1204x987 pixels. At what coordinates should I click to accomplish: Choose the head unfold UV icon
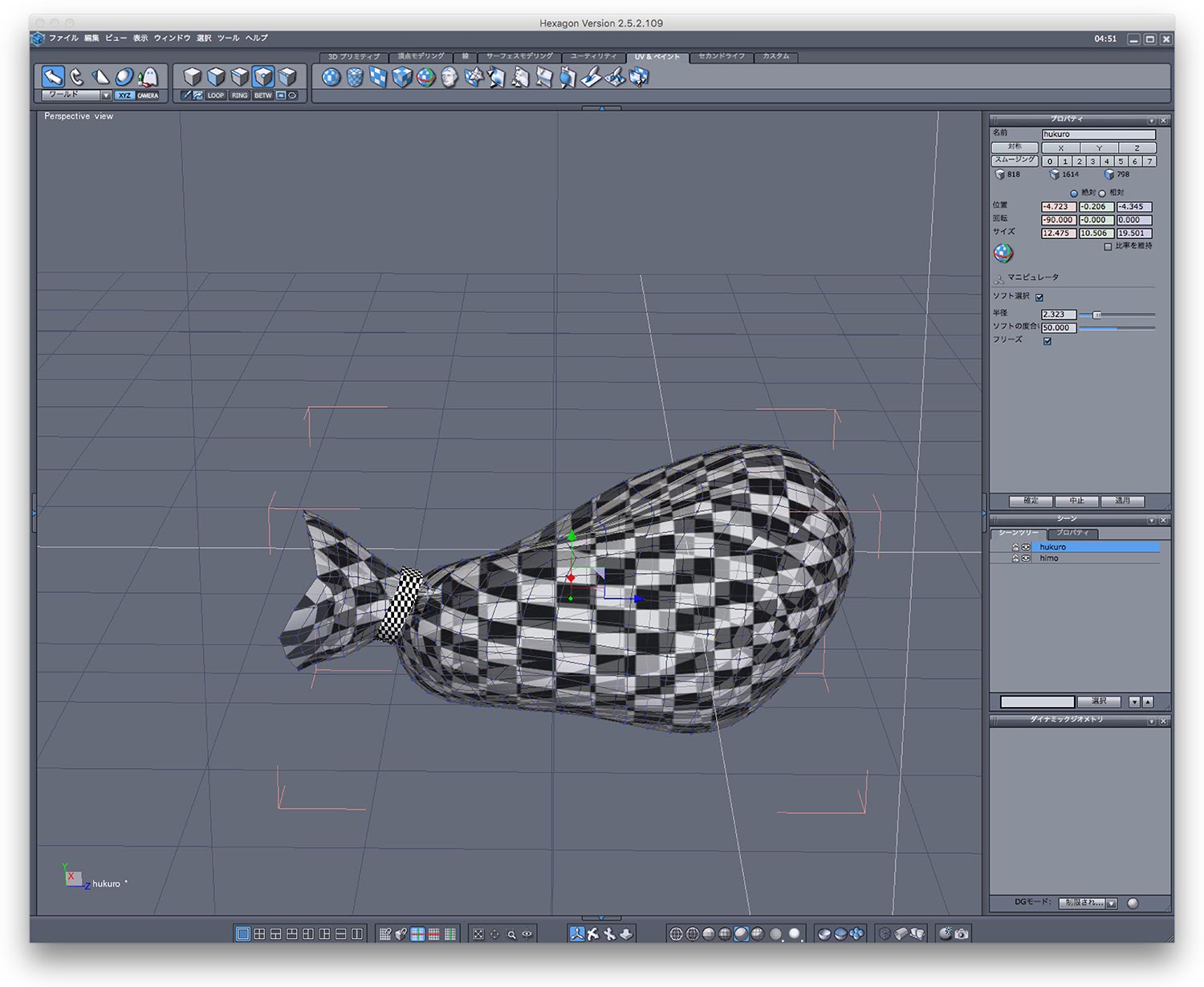click(449, 77)
